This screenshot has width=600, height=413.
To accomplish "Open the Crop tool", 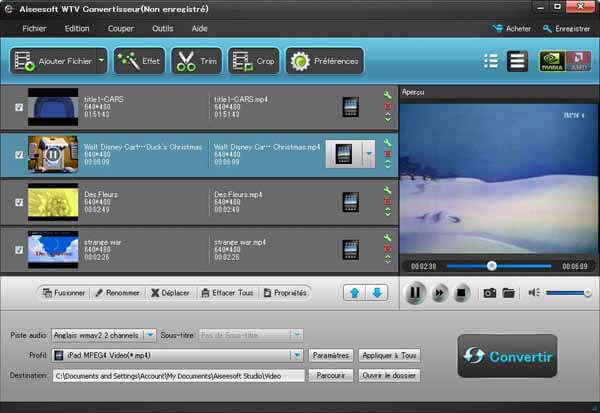I will click(x=253, y=61).
